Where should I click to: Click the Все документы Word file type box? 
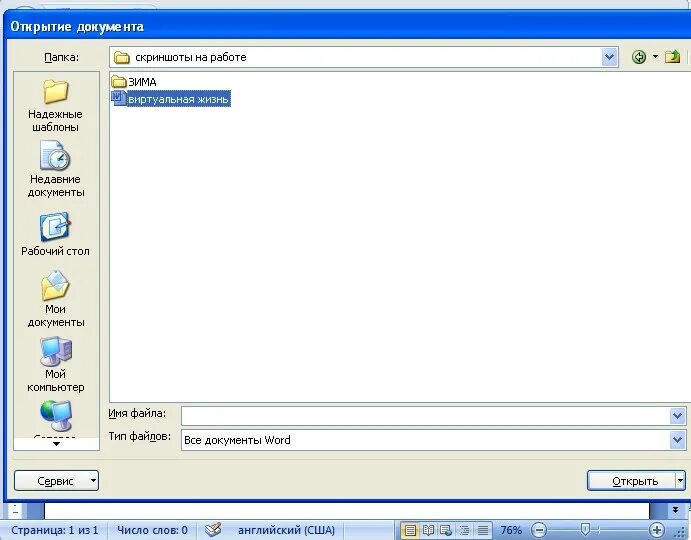click(x=426, y=439)
